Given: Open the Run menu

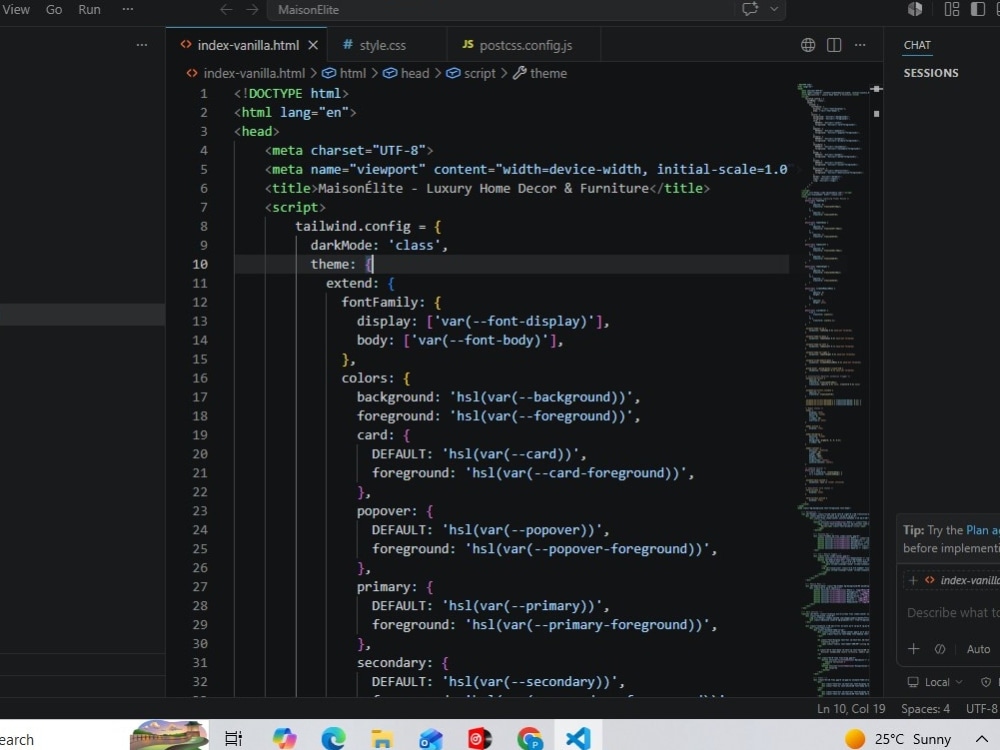Looking at the screenshot, I should [89, 10].
